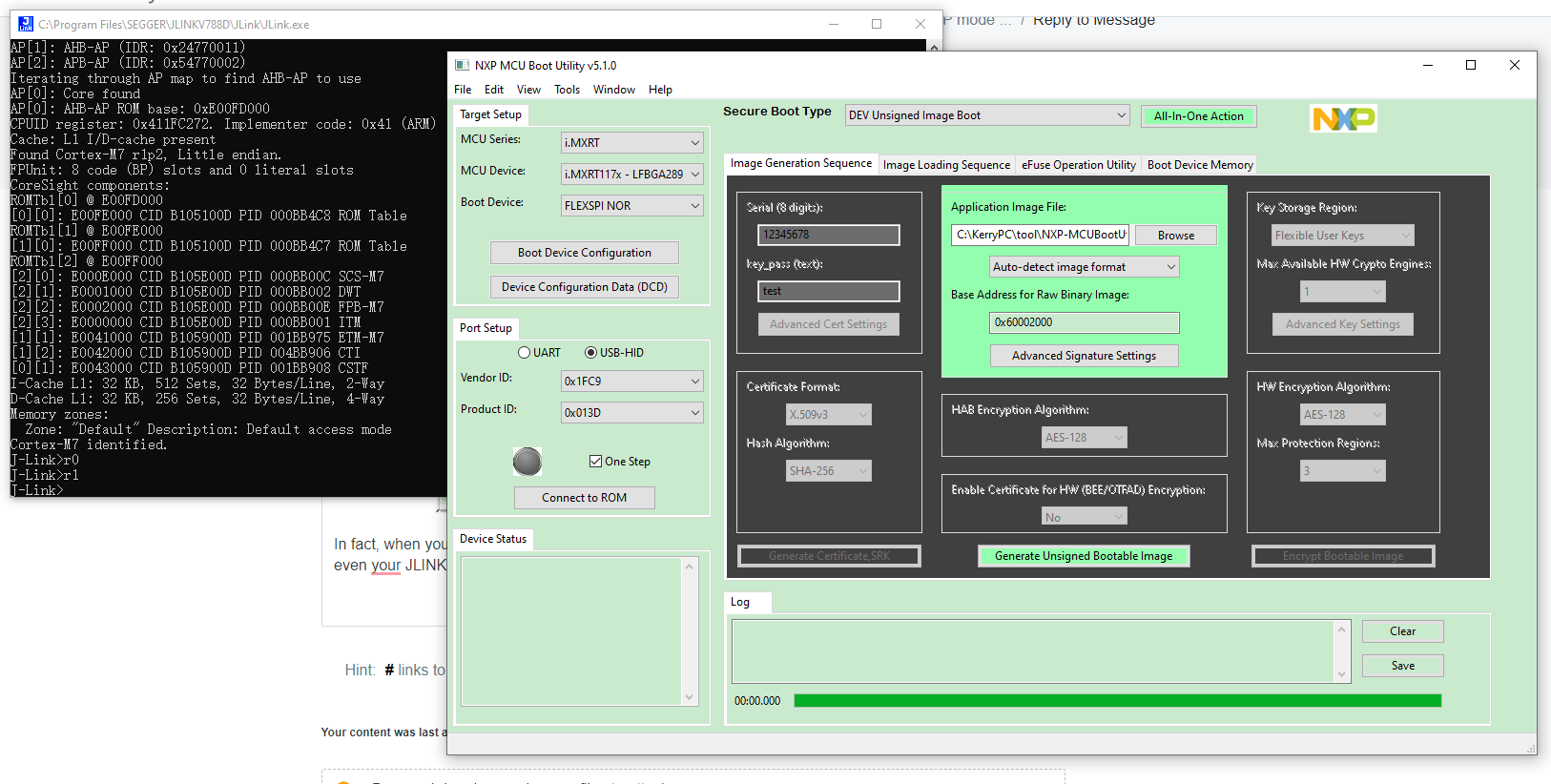Viewport: 1551px width, 784px height.
Task: Open the Auto-detect image format dropdown
Action: (x=1085, y=267)
